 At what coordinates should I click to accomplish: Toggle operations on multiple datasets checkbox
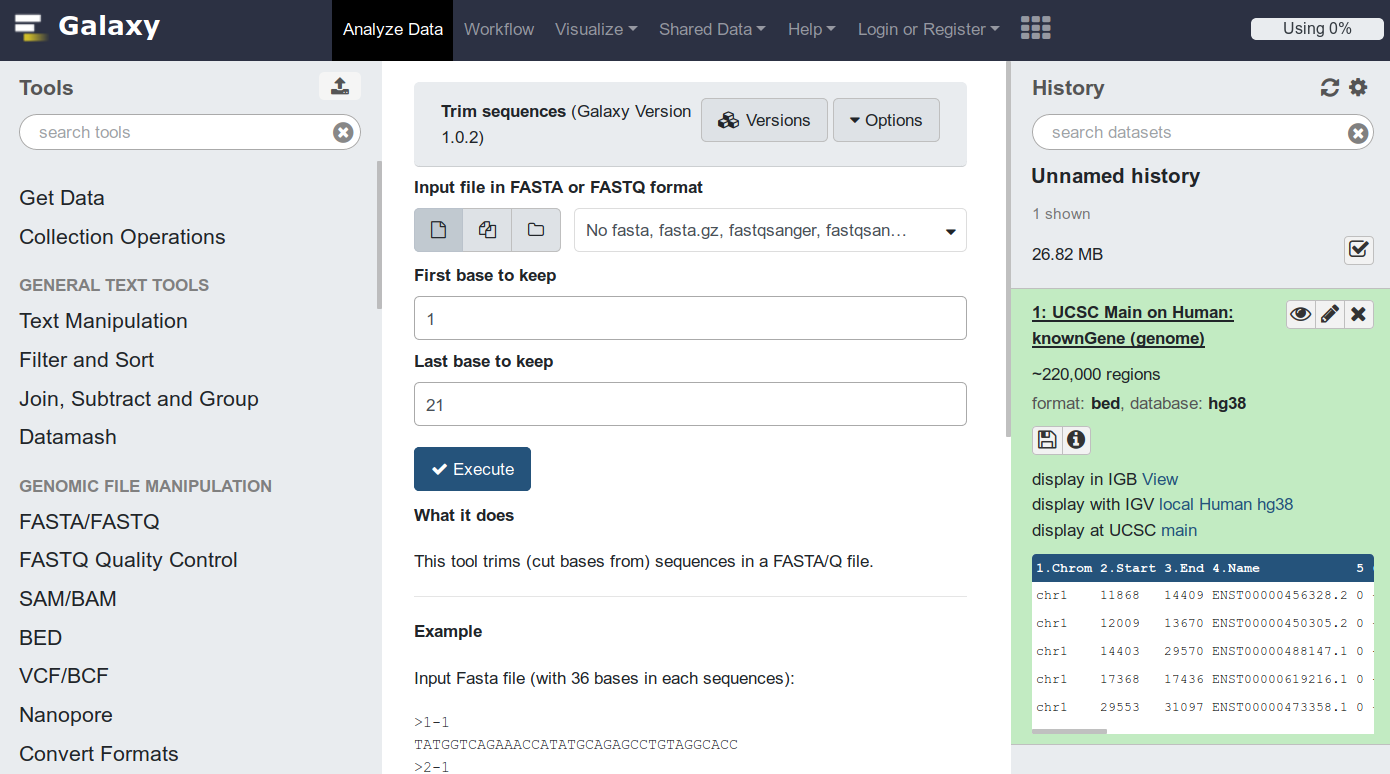coord(1358,250)
